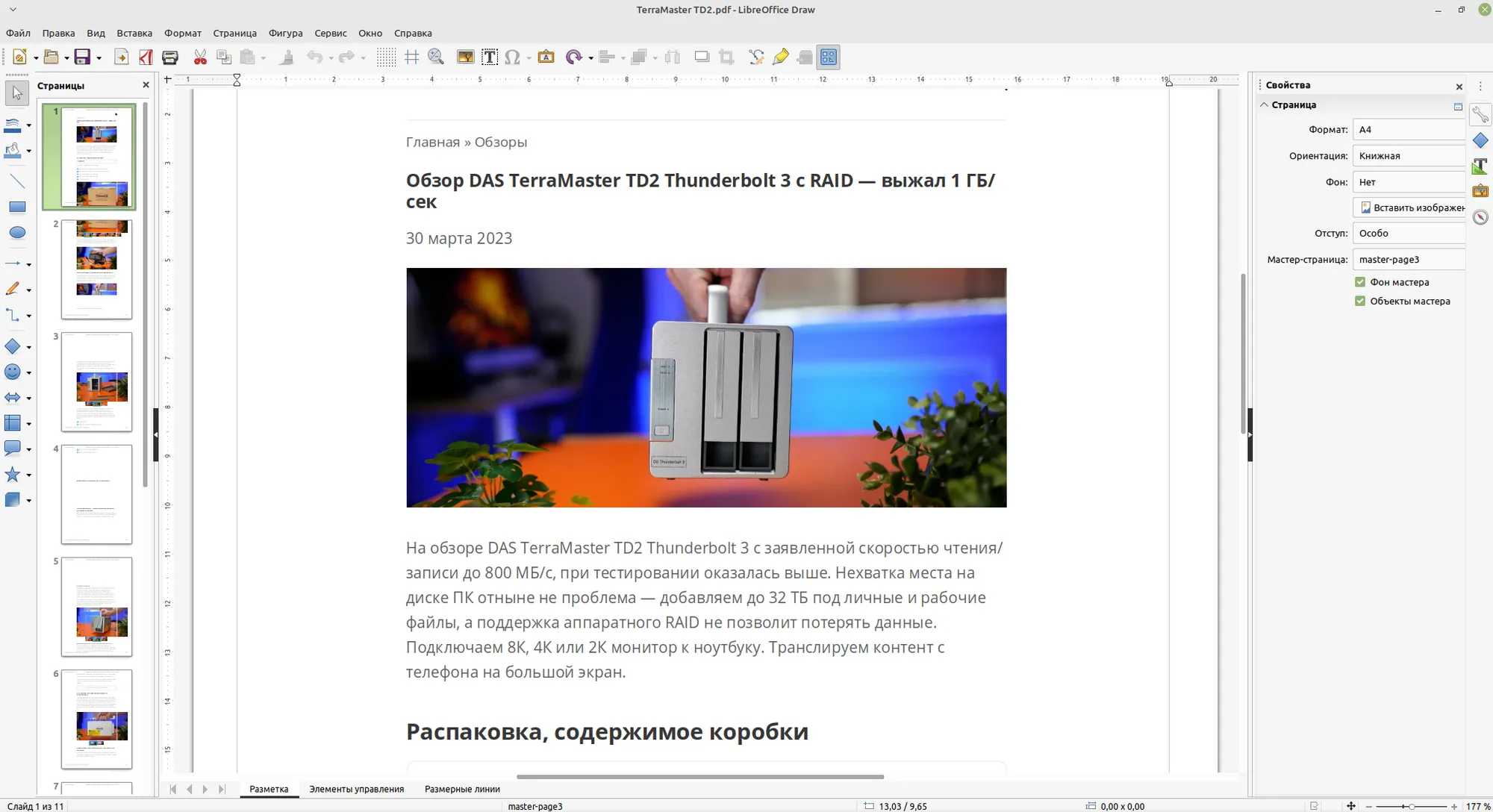This screenshot has width=1493, height=812.
Task: Insert text box icon
Action: pyautogui.click(x=490, y=57)
